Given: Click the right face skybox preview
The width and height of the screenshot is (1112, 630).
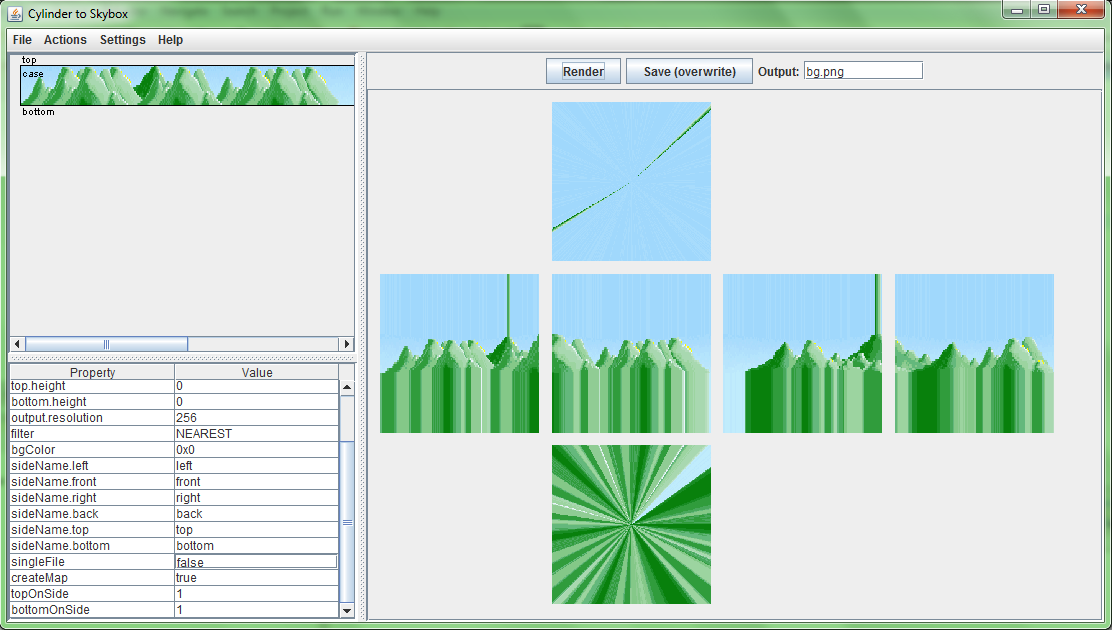Looking at the screenshot, I should (803, 353).
